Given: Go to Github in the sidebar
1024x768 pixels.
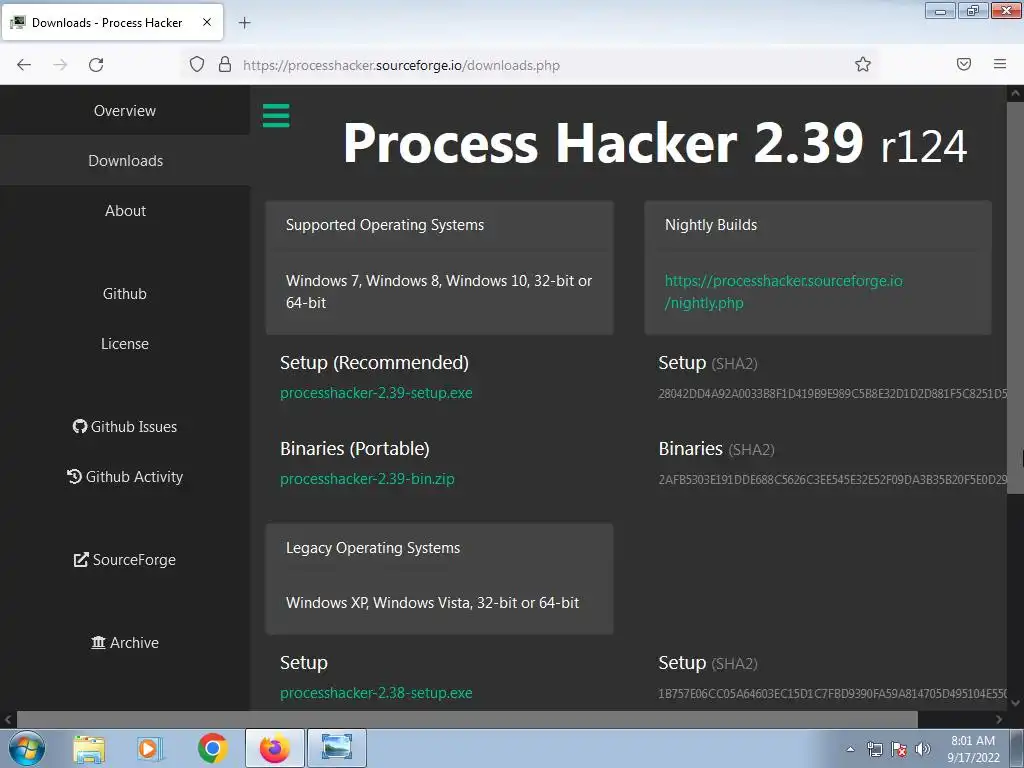Looking at the screenshot, I should 125,293.
